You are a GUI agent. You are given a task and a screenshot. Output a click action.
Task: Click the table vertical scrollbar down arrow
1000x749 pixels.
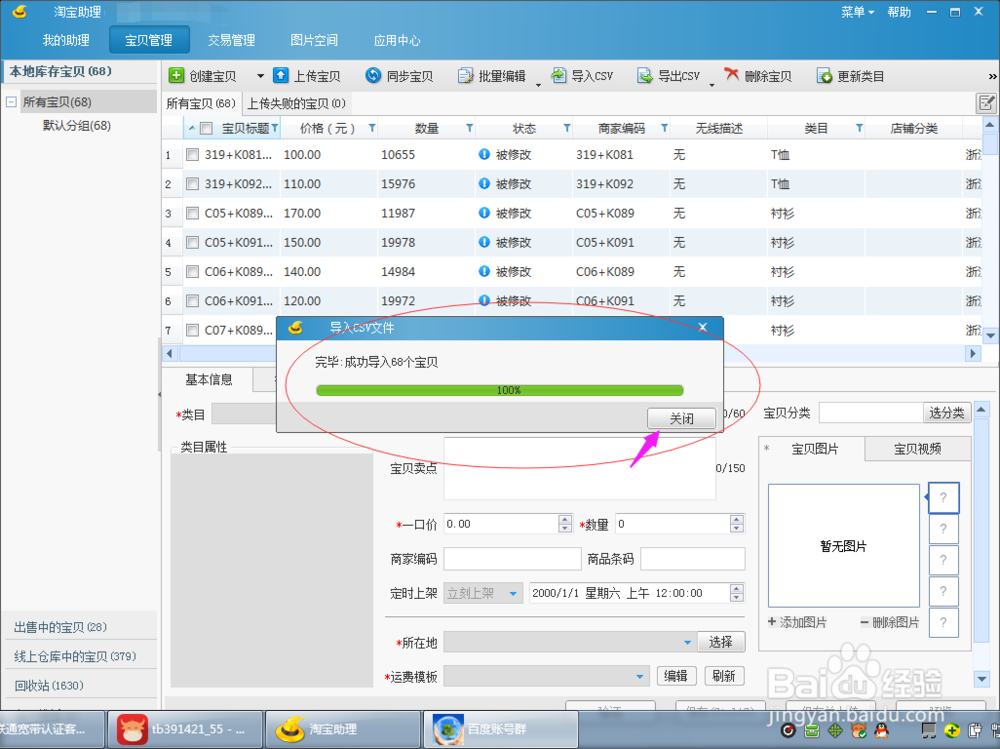(x=990, y=334)
